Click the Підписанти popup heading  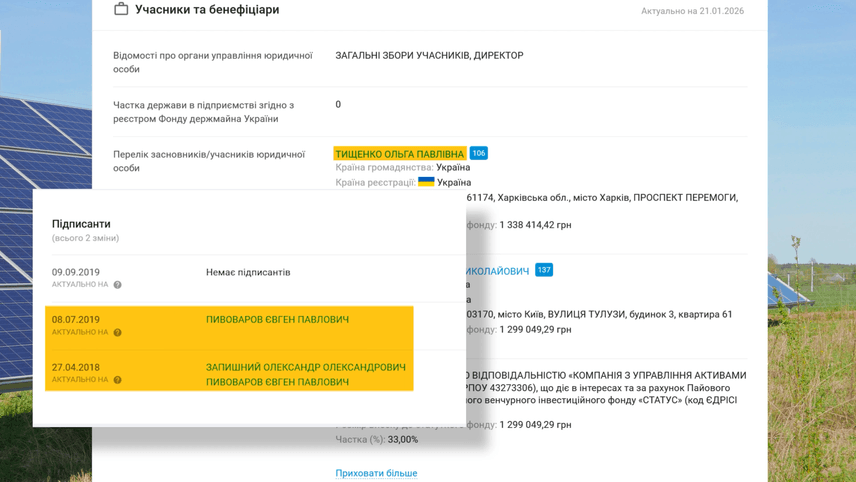pos(81,224)
